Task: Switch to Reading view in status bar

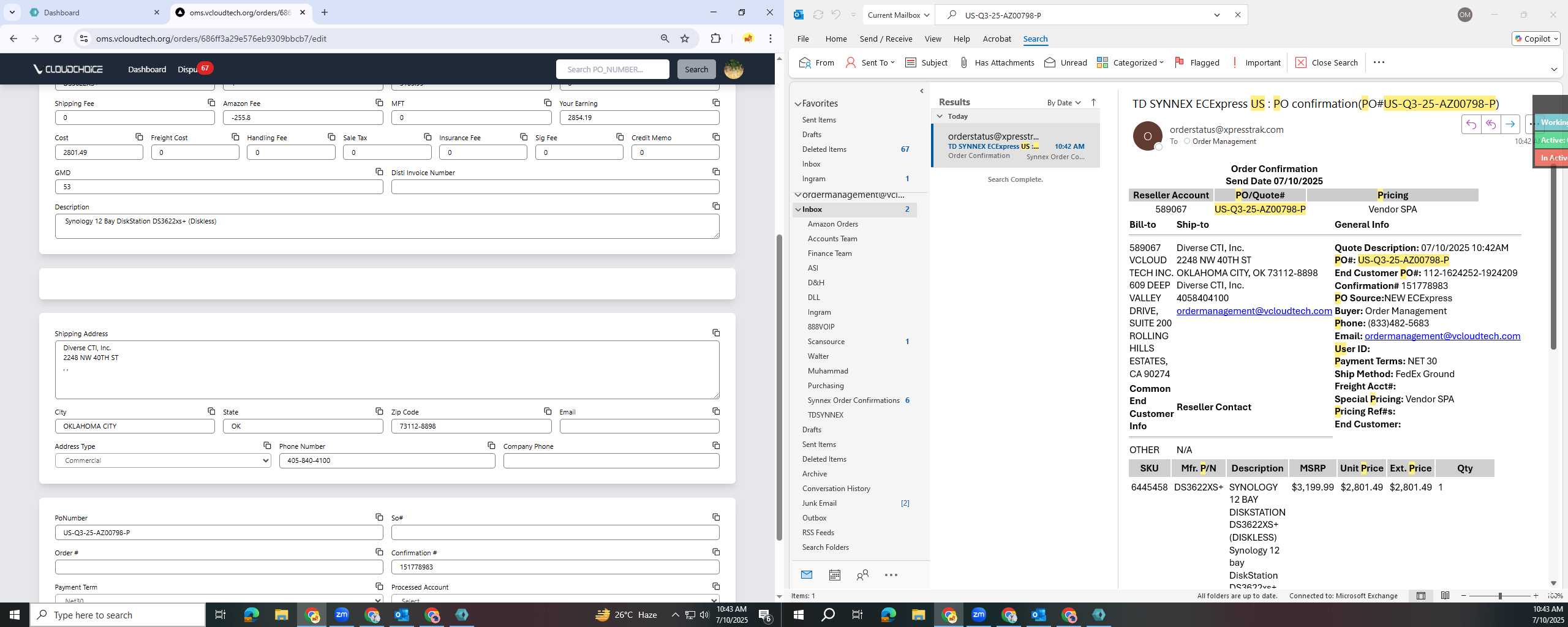Action: point(1445,596)
